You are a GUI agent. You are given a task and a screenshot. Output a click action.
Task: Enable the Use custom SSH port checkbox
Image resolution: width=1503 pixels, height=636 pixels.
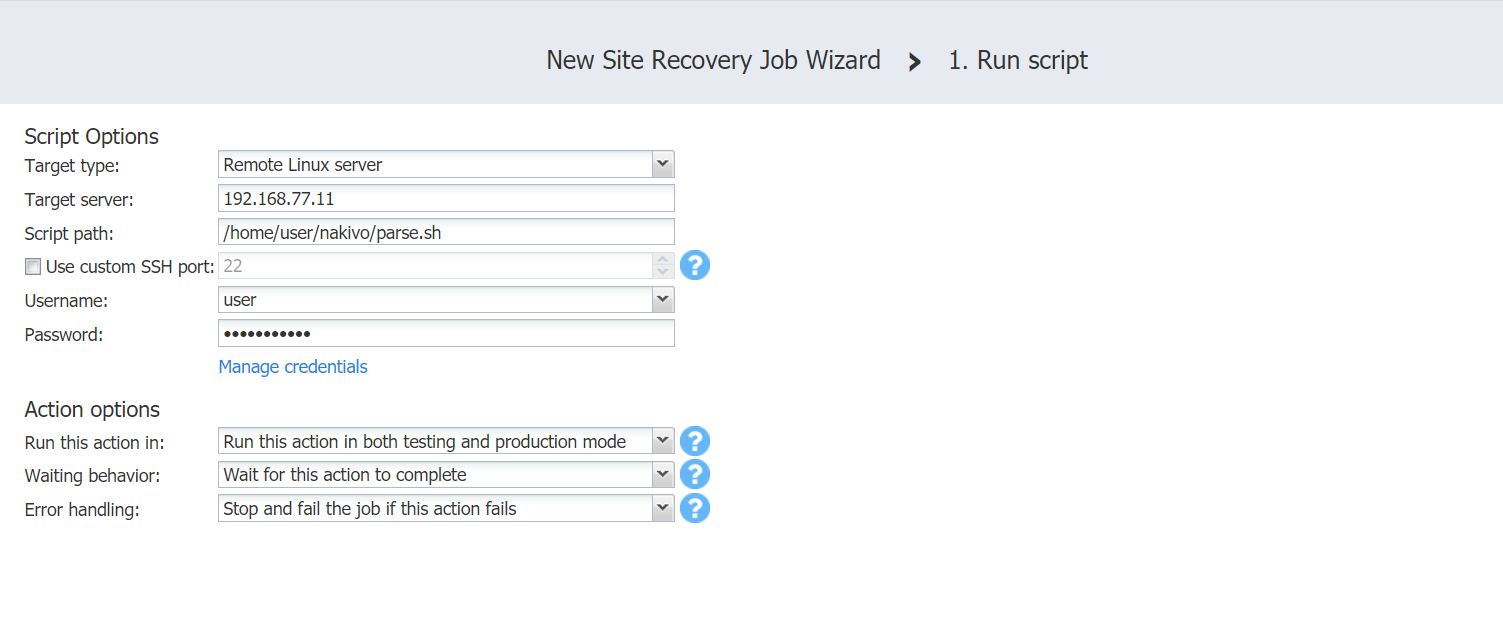pyautogui.click(x=34, y=267)
